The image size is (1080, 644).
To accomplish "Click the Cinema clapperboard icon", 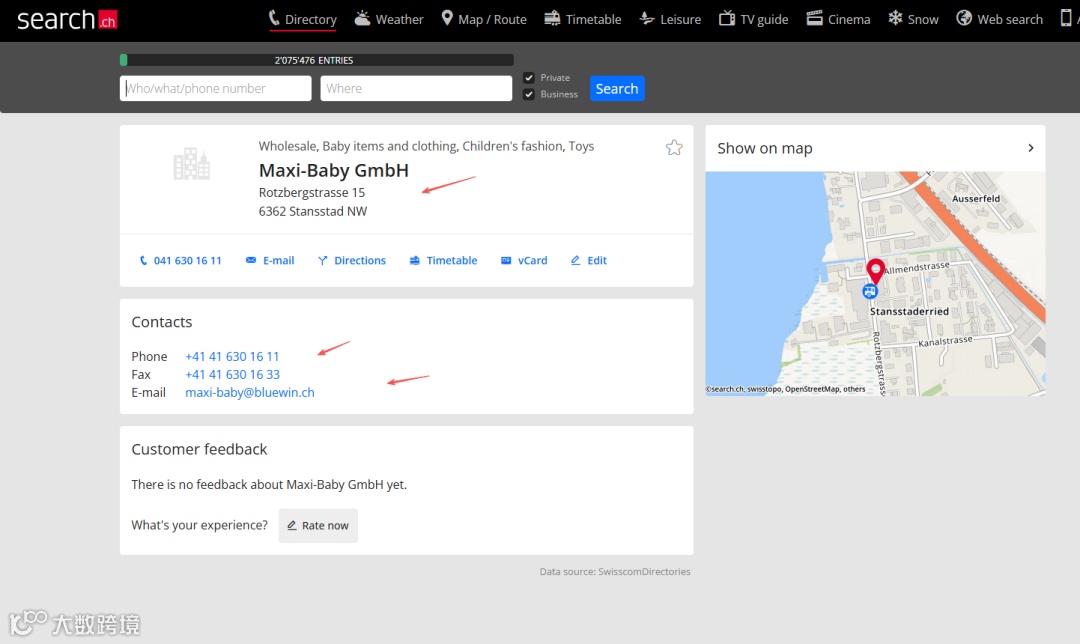I will [x=814, y=19].
